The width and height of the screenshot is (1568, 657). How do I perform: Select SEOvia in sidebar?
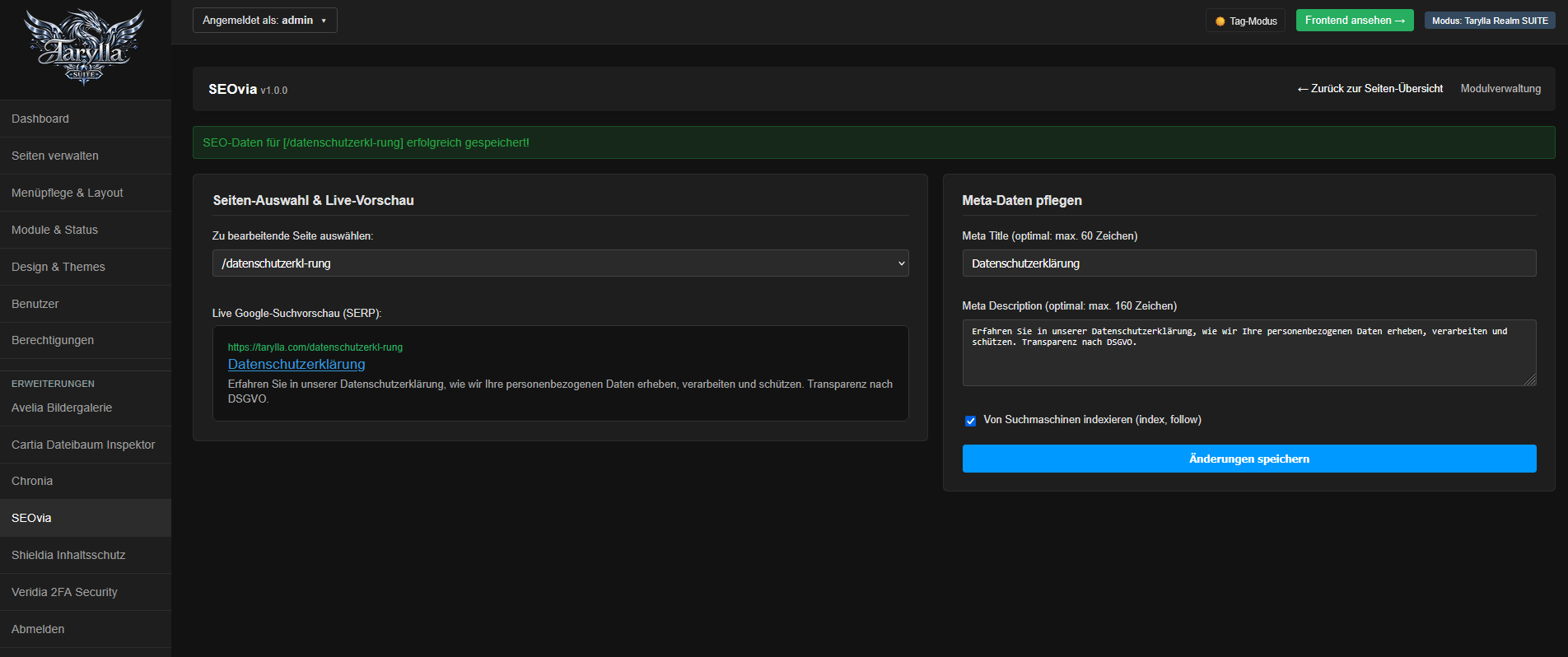pos(86,518)
